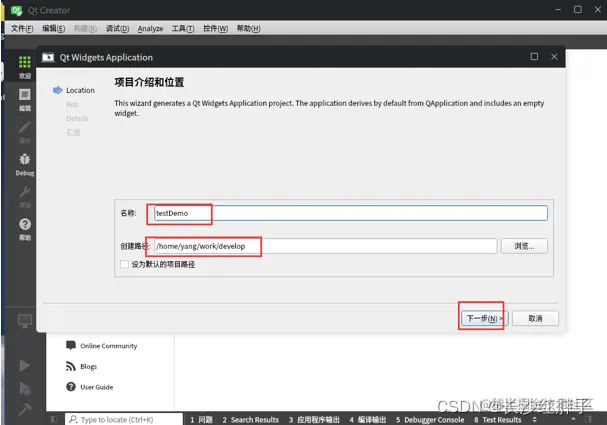607x425 pixels.
Task: Click the Run play icon
Action: pos(25,365)
